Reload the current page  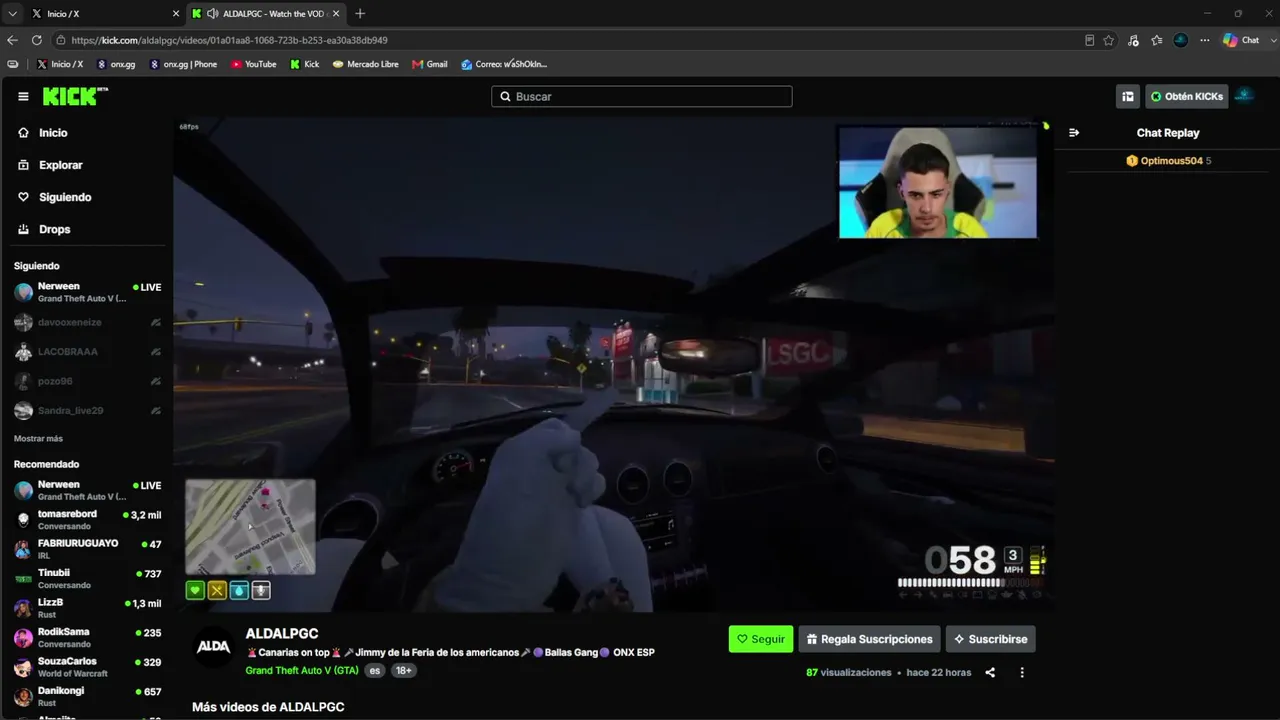point(37,40)
